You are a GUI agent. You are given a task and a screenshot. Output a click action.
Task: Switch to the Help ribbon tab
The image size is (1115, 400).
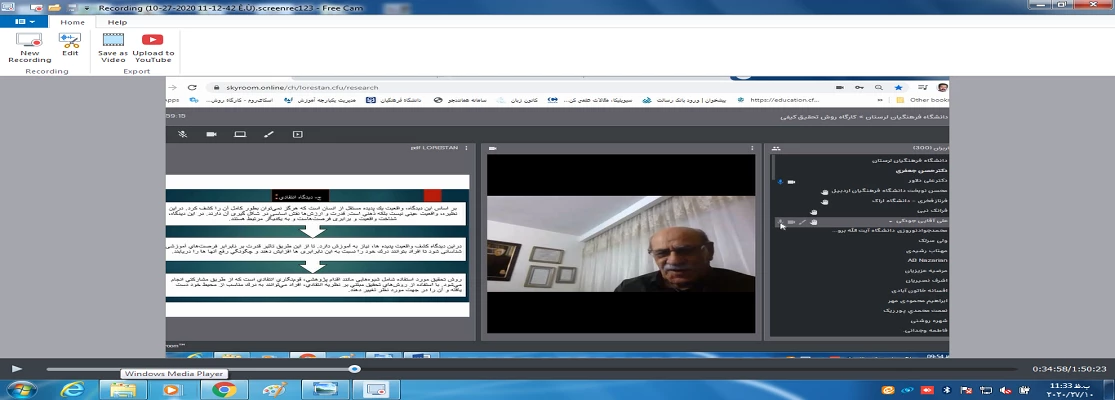(117, 21)
